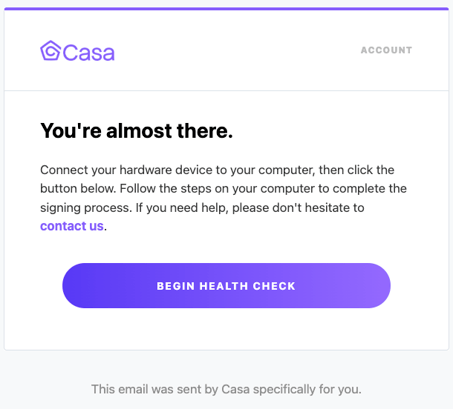Click the header divider line below the logo
This screenshot has width=453, height=409.
pos(226,90)
